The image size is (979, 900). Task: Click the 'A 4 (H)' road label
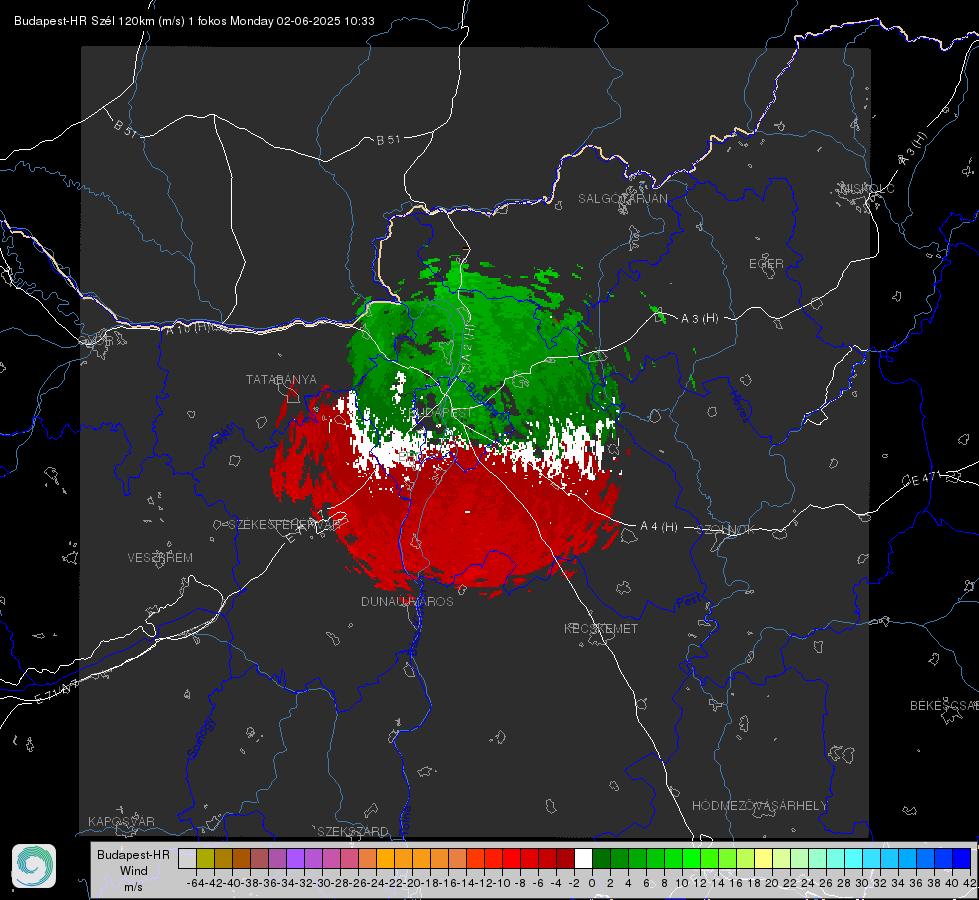click(x=659, y=527)
